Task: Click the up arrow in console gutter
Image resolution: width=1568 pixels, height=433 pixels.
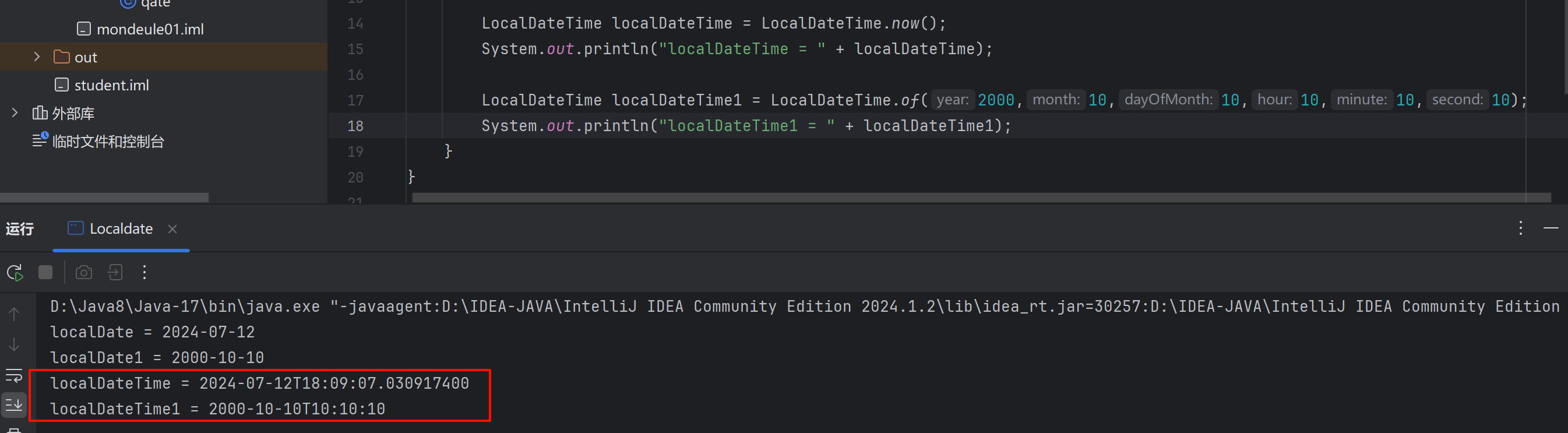Action: (14, 314)
